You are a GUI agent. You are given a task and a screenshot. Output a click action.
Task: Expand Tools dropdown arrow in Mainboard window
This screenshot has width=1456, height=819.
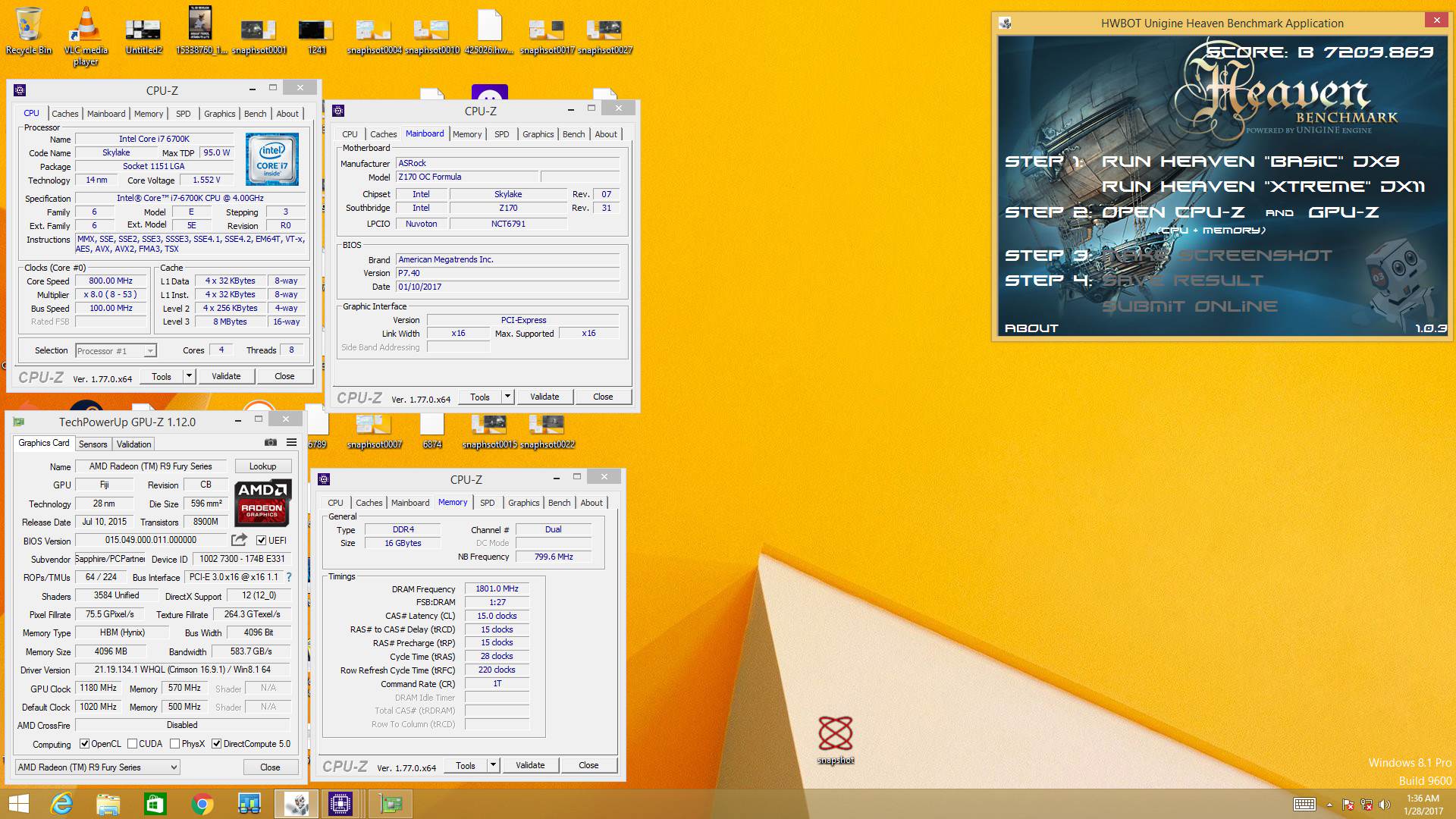pos(507,397)
